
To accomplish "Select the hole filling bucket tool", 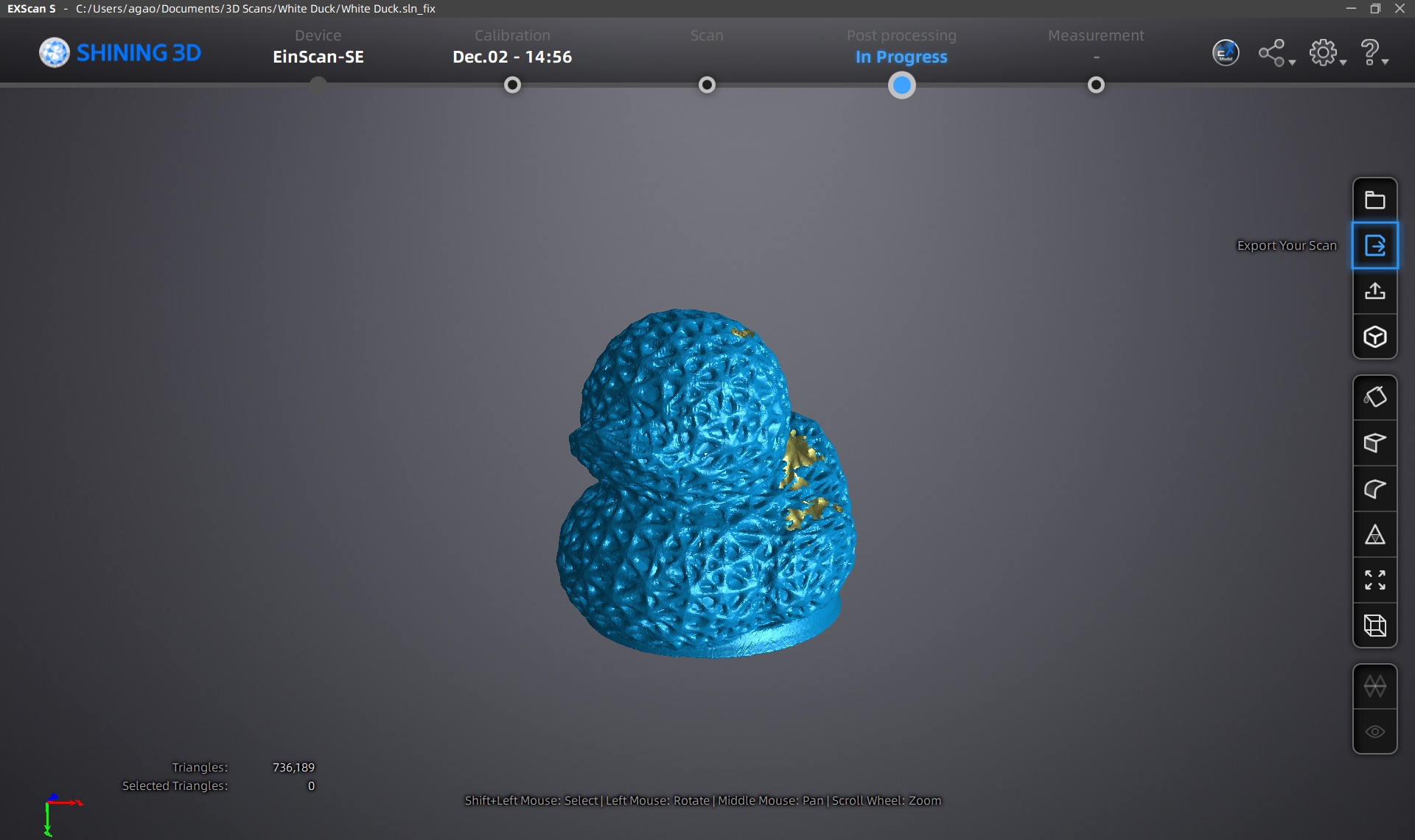I will click(1374, 397).
